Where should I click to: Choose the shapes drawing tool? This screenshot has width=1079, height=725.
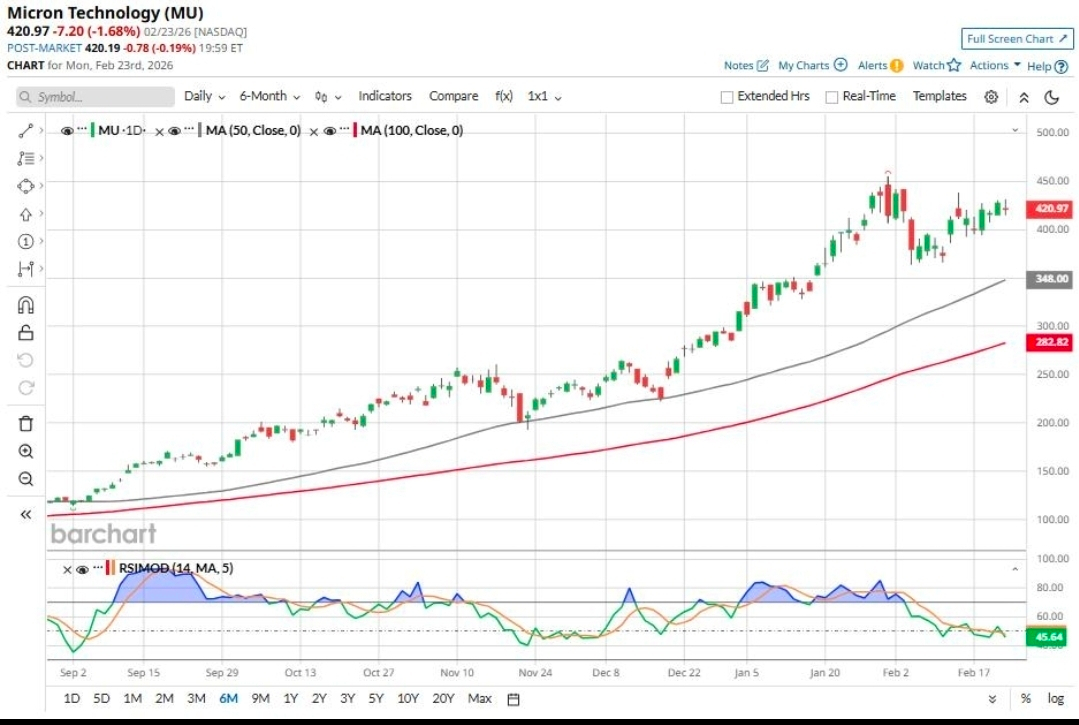pyautogui.click(x=25, y=186)
